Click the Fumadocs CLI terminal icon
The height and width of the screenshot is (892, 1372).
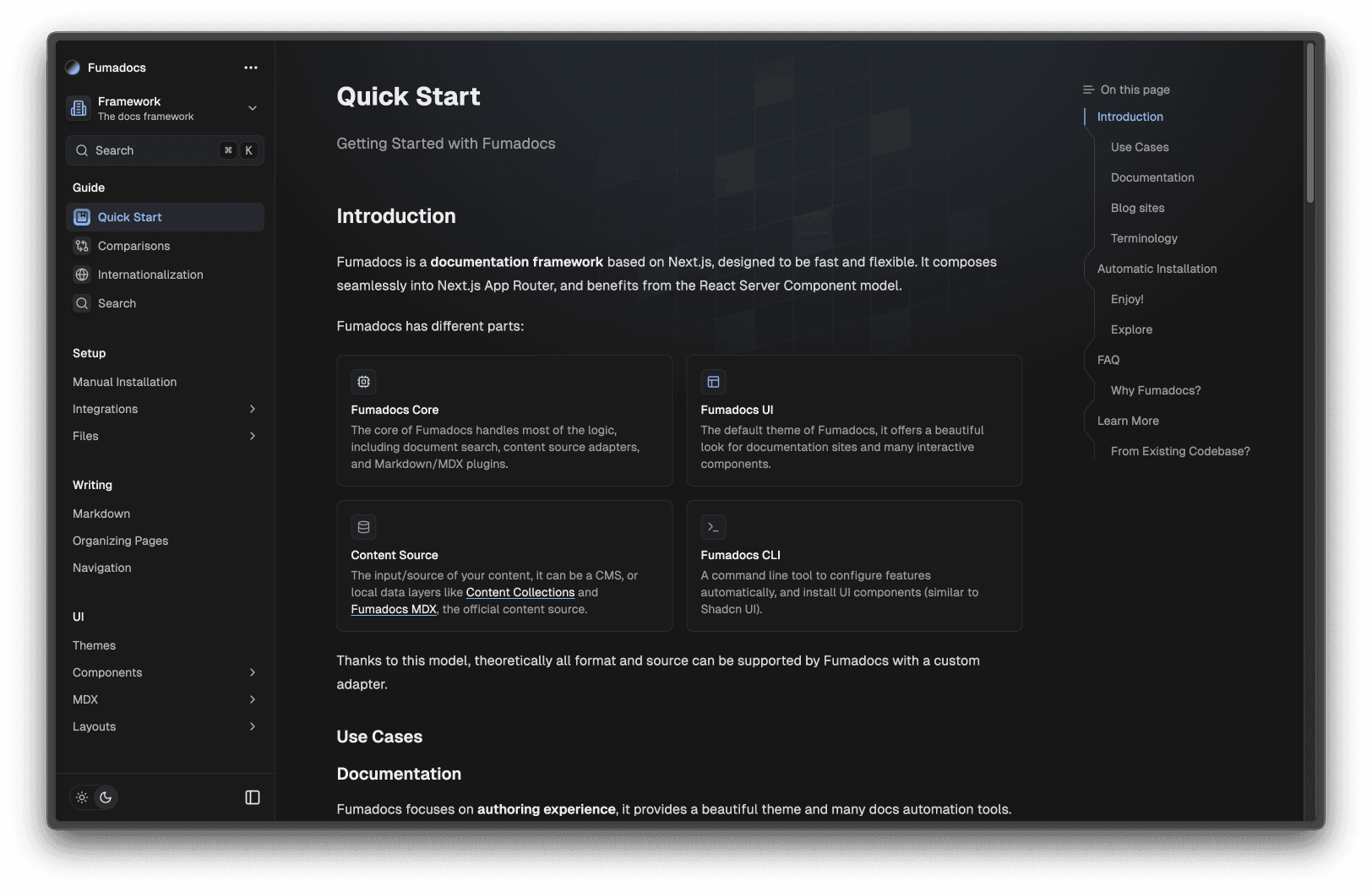(713, 527)
